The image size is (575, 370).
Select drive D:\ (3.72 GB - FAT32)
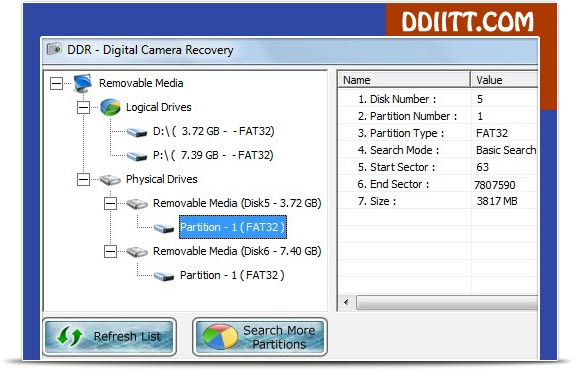[x=213, y=131]
